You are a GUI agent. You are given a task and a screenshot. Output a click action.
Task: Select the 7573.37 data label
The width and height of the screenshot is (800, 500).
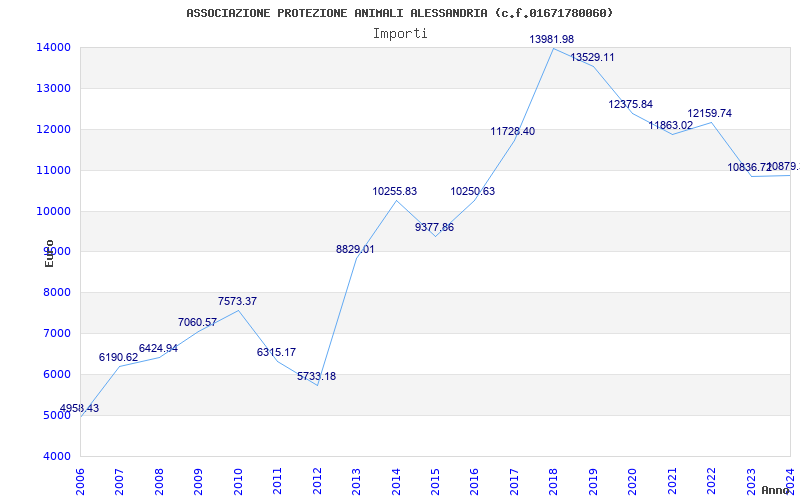click(x=237, y=302)
